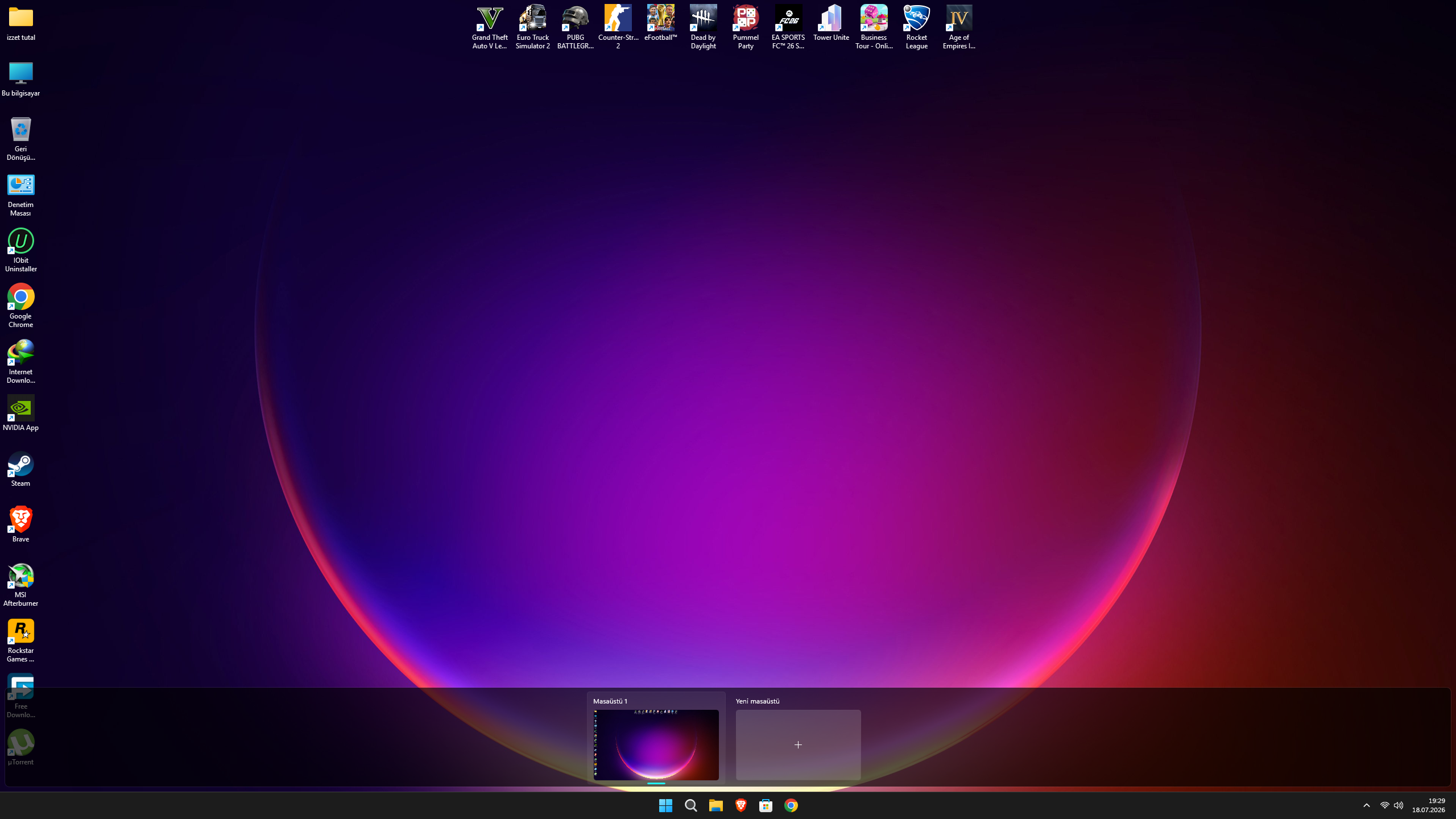Select PUBG BATTLEGROUNDS shortcut icon
Image resolution: width=1456 pixels, height=819 pixels.
[x=575, y=27]
